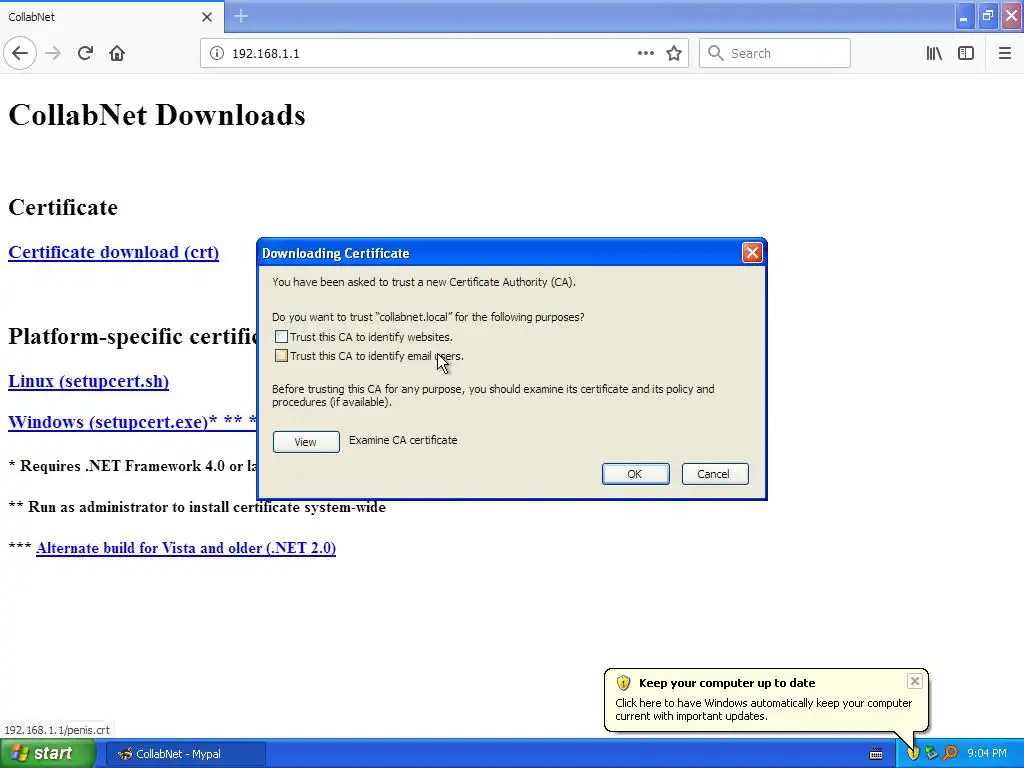Bookmark this page with the star
Screen dimensions: 1024x768
point(674,53)
